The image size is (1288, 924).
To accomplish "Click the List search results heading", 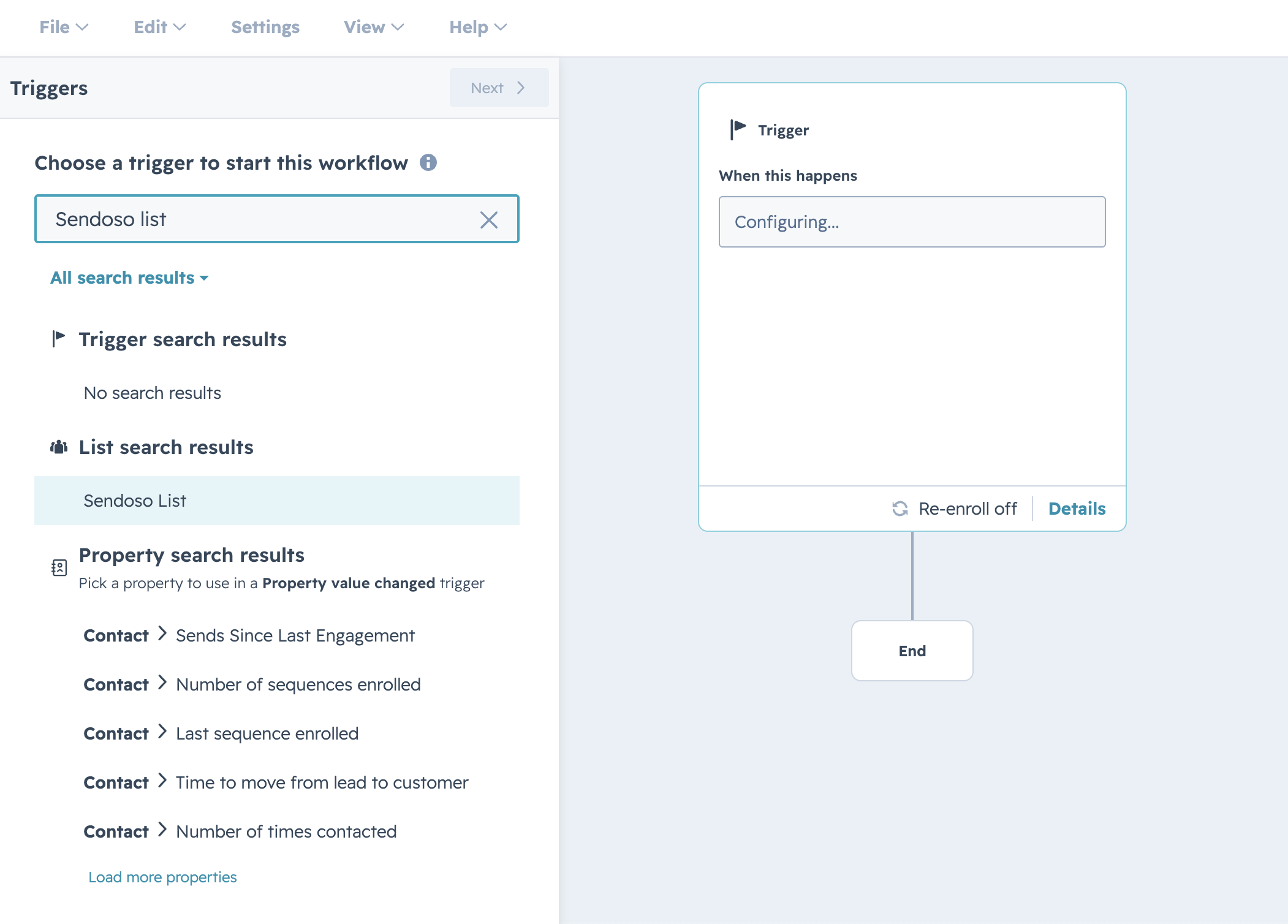I will (166, 447).
